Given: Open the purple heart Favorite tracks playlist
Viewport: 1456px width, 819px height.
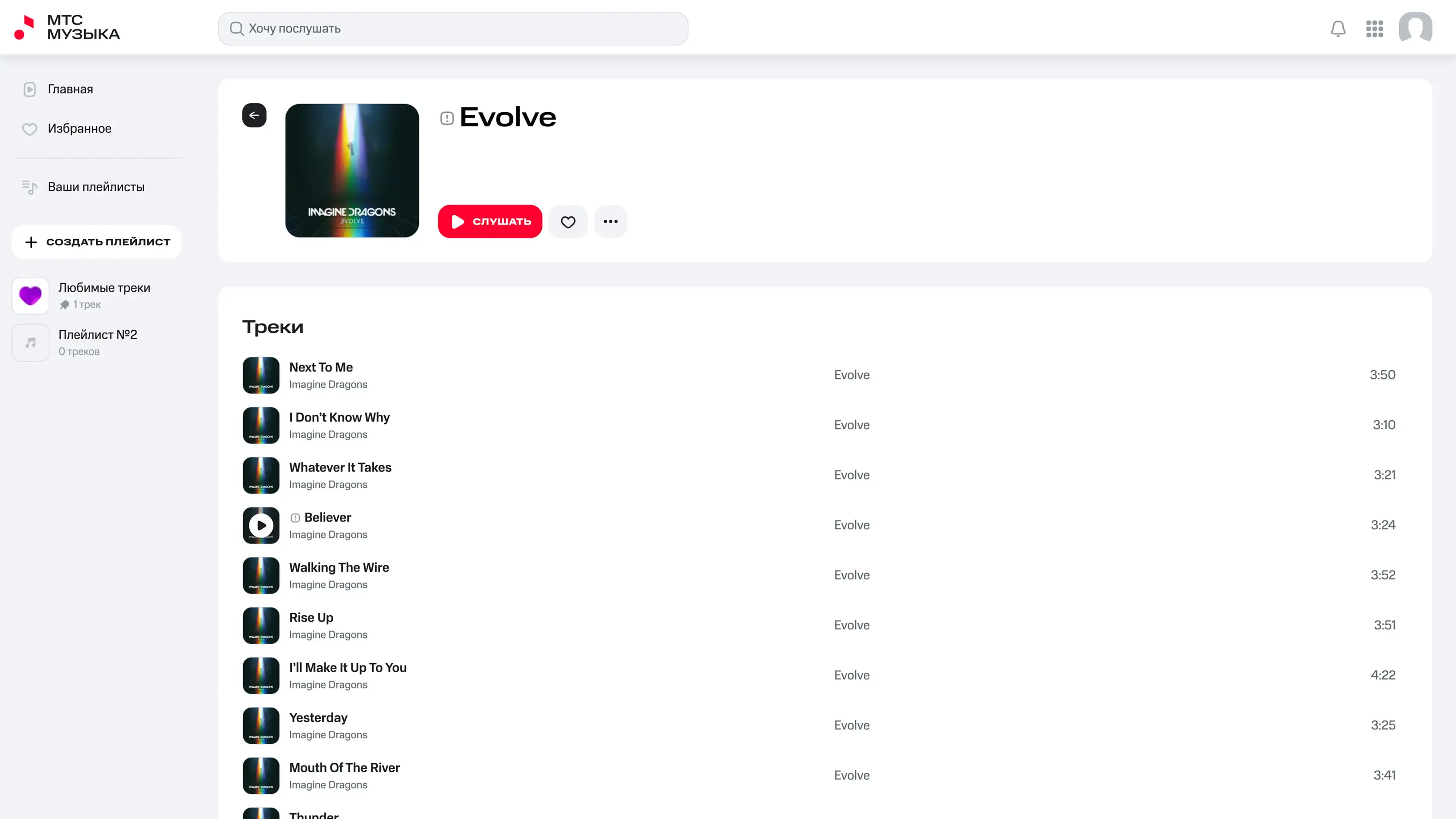Looking at the screenshot, I should [30, 296].
